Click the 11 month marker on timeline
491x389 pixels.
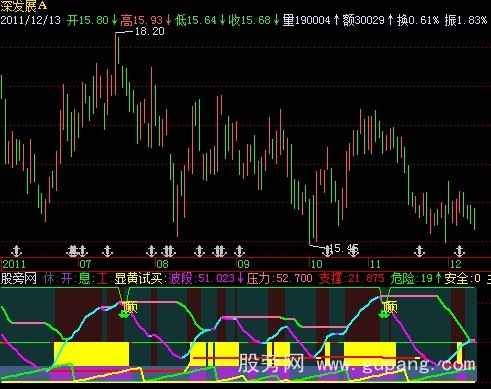[x=375, y=264]
